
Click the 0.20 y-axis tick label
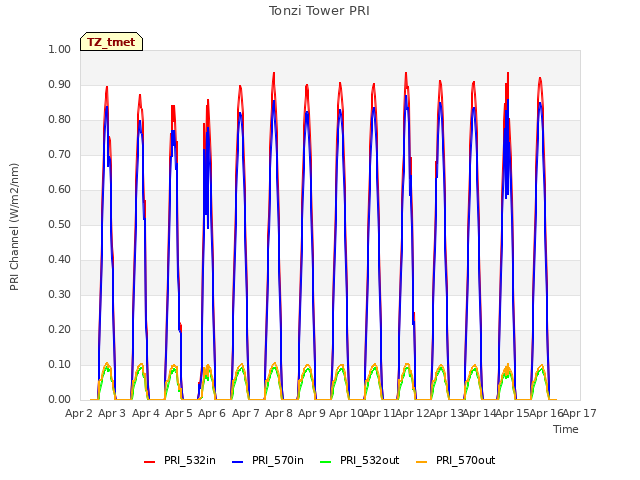[x=60, y=329]
